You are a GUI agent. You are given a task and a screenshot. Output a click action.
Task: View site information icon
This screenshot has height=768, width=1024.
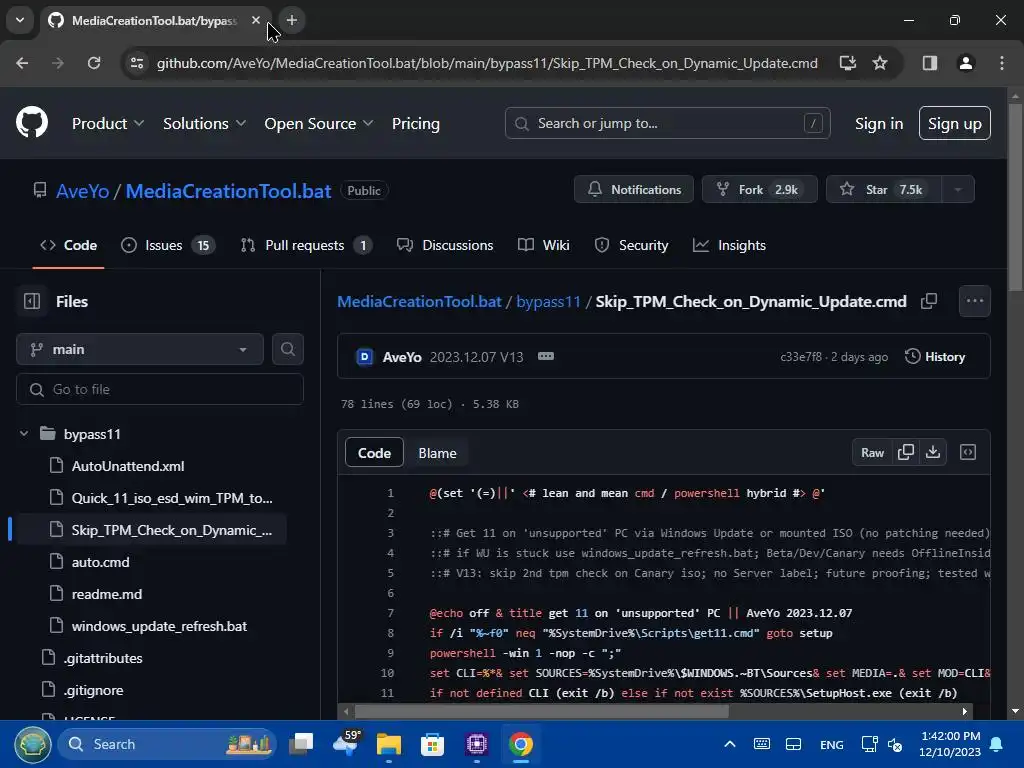(137, 63)
